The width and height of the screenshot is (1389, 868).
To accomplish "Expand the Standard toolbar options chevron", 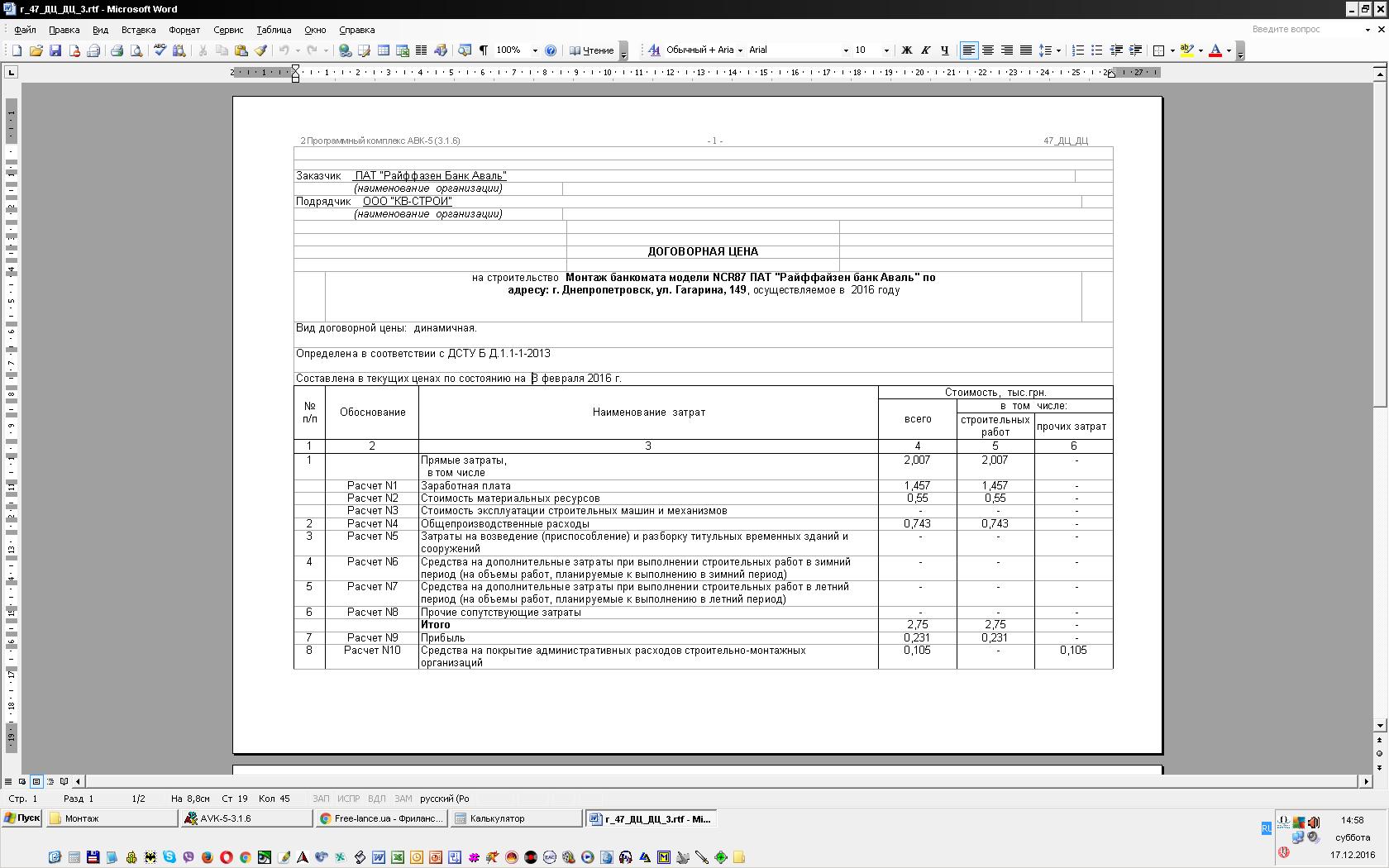I will click(x=623, y=51).
